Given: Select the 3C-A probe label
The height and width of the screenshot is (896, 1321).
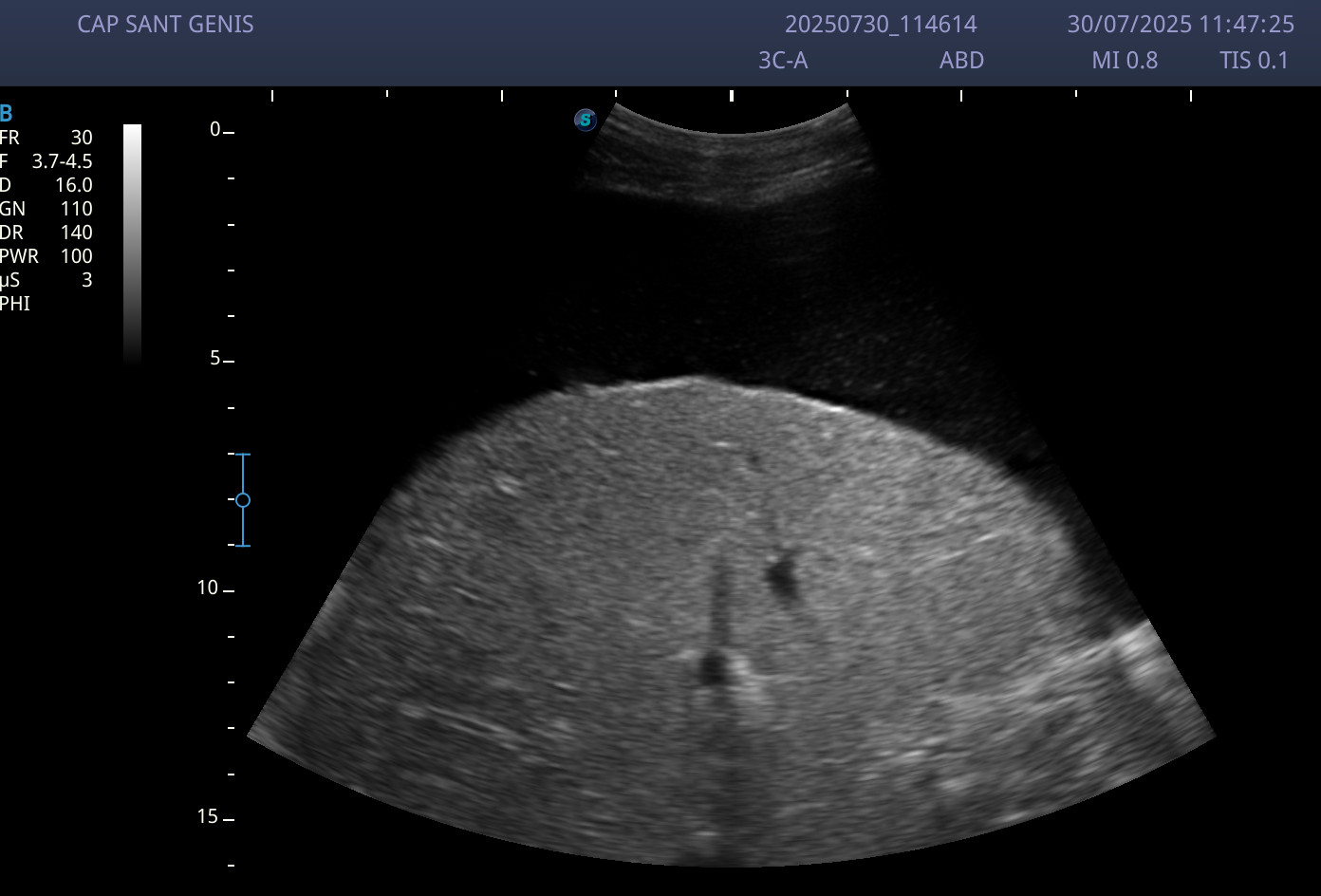Looking at the screenshot, I should tap(783, 61).
